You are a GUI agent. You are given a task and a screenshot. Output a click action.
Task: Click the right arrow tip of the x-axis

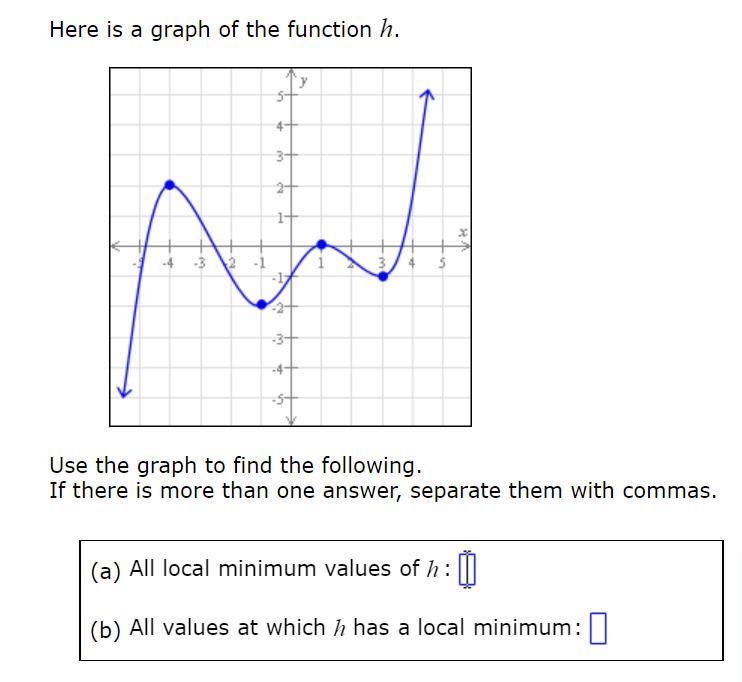[x=467, y=246]
